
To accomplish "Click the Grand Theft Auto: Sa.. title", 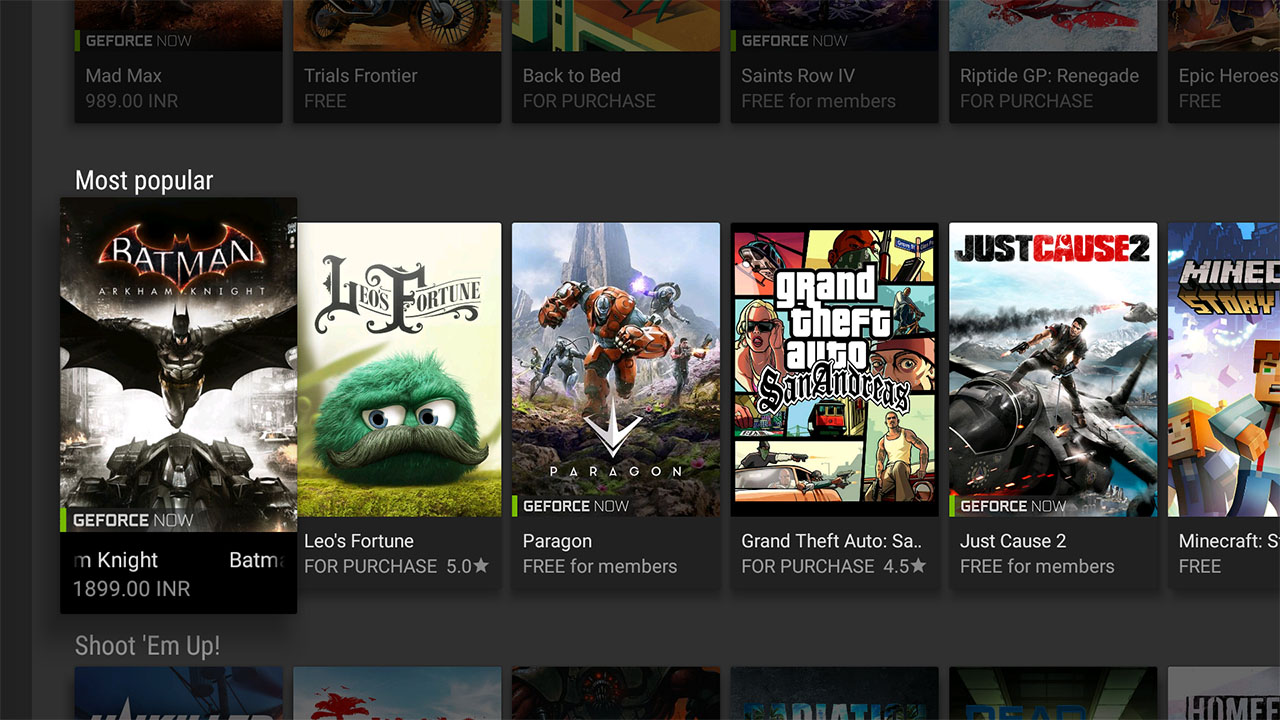I will tap(832, 541).
